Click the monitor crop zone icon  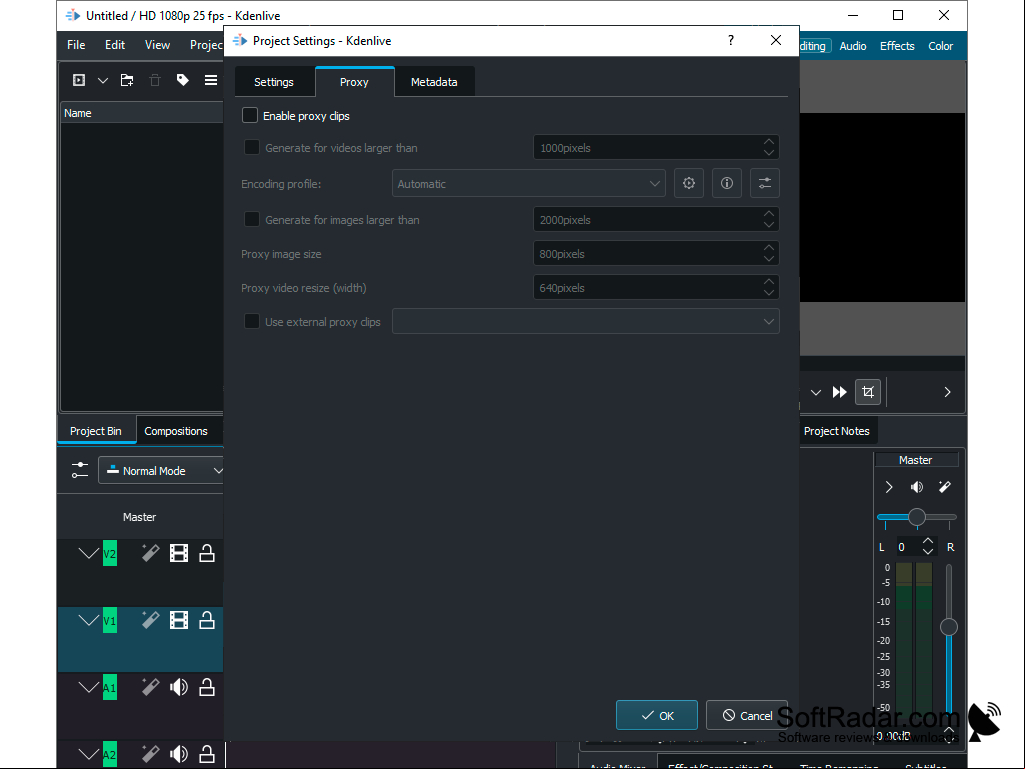[868, 392]
